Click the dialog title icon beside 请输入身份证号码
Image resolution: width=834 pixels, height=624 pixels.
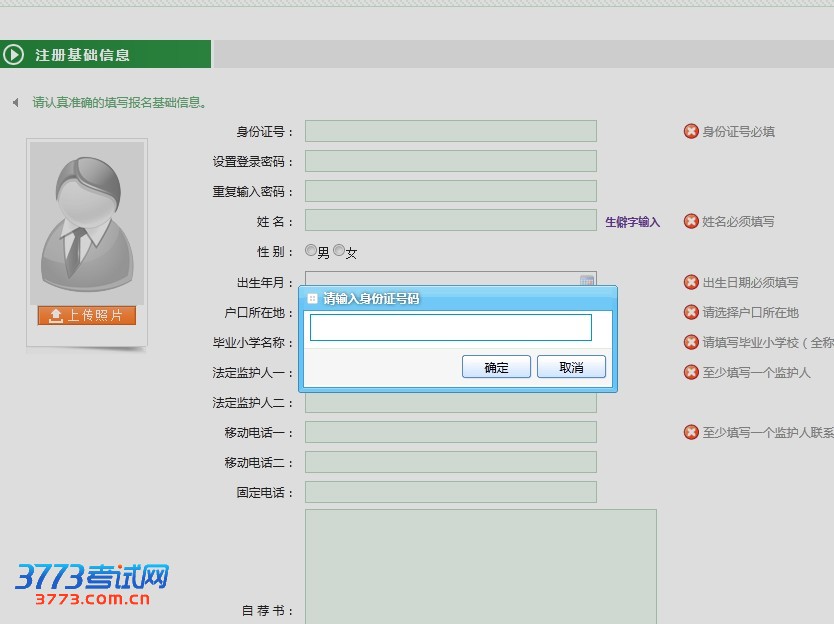(x=312, y=298)
